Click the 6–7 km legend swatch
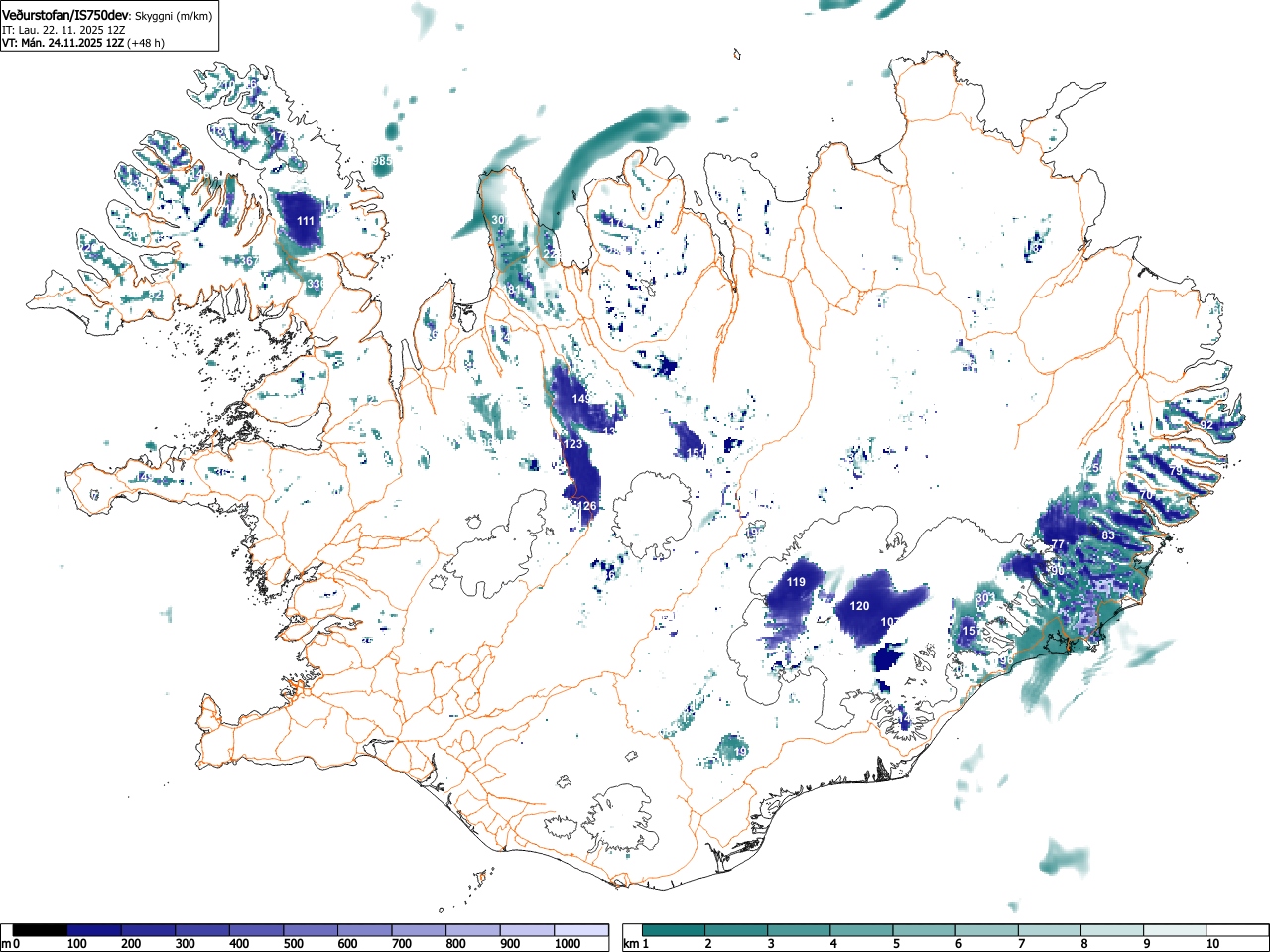1270x952 pixels. coord(989,930)
